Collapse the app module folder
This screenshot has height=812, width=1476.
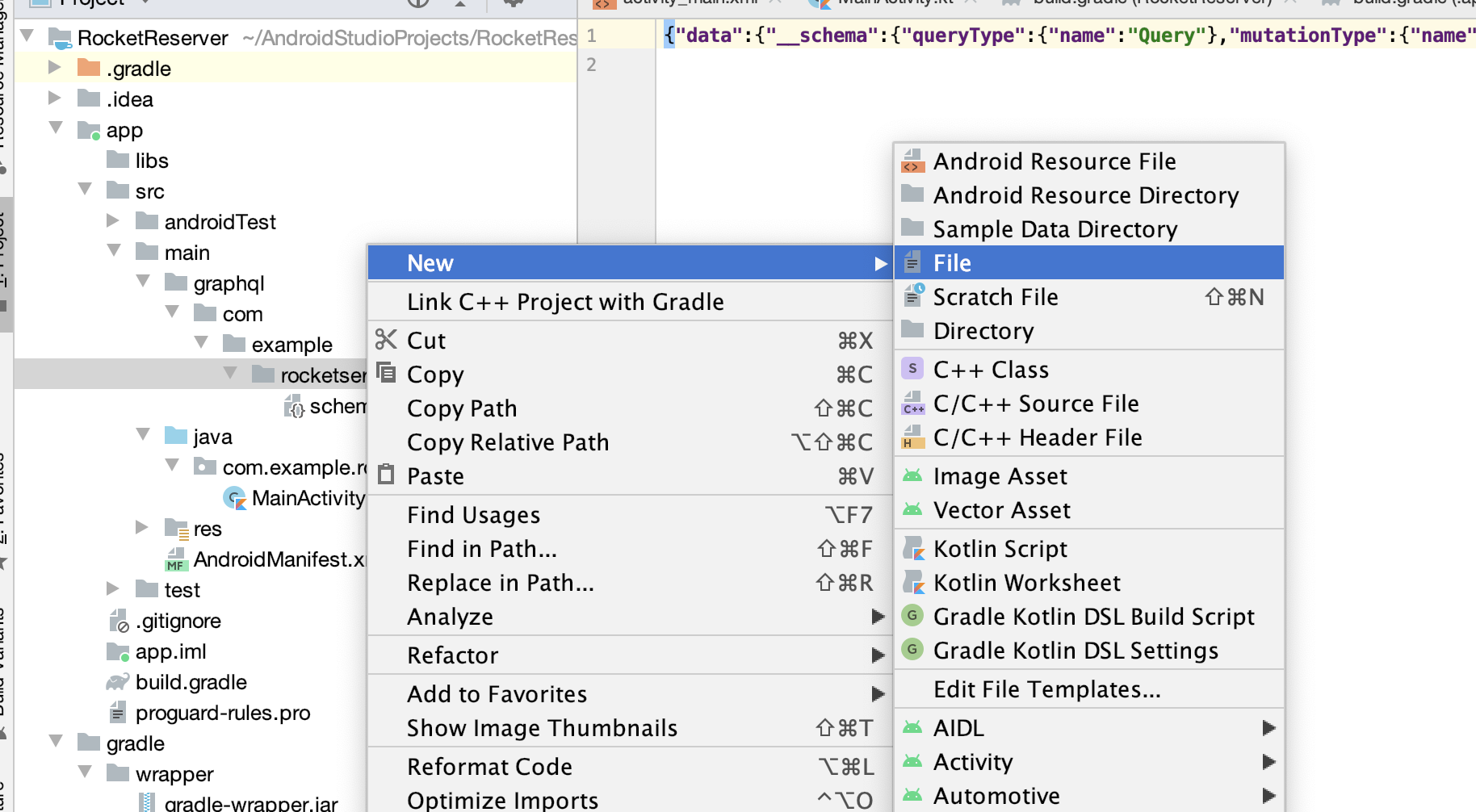pos(56,128)
